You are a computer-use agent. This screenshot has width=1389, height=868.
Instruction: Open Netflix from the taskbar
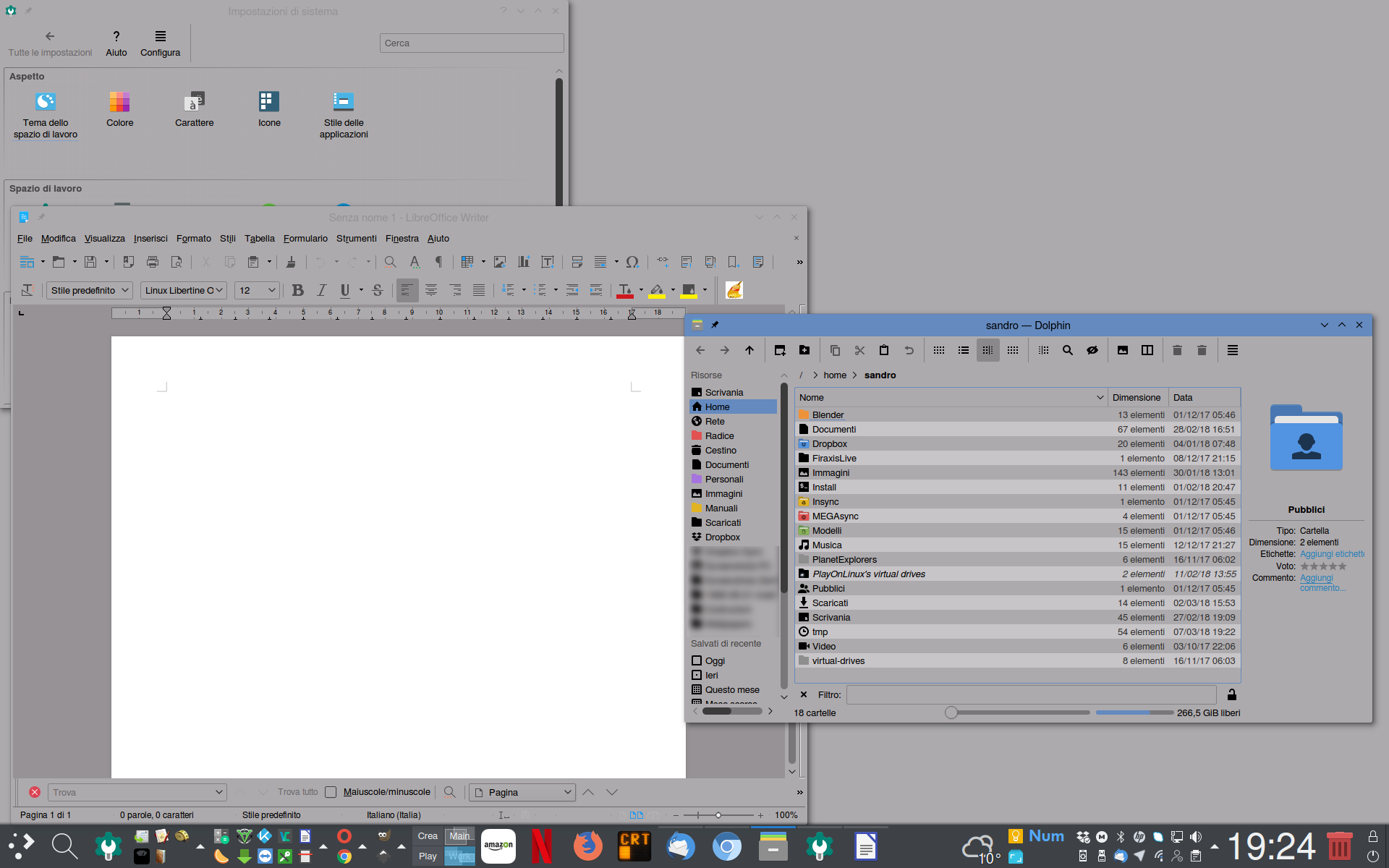pos(542,846)
